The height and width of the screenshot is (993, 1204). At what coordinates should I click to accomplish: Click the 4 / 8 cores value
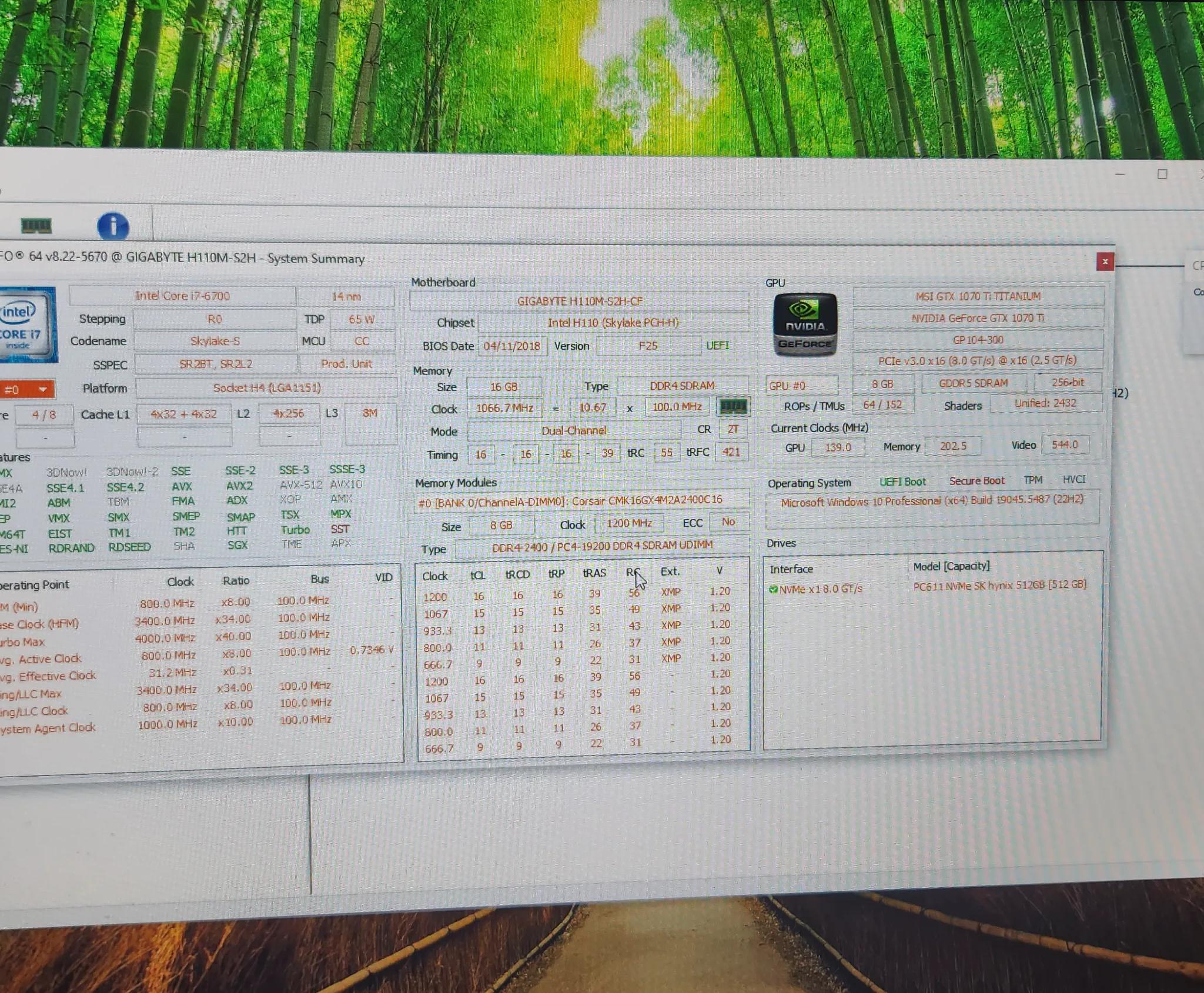44,415
